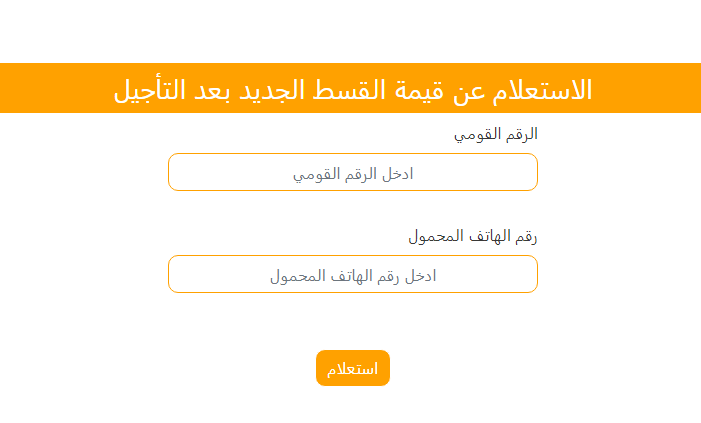The width and height of the screenshot is (701, 423).
Task: Activate the text box under الرقم القومي
Action: click(352, 172)
